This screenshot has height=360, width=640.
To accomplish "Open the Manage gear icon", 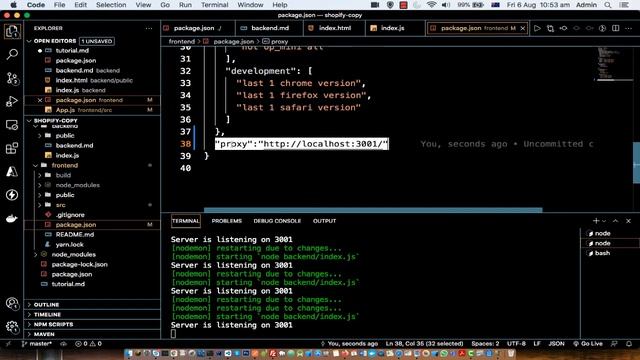I will click(12, 327).
